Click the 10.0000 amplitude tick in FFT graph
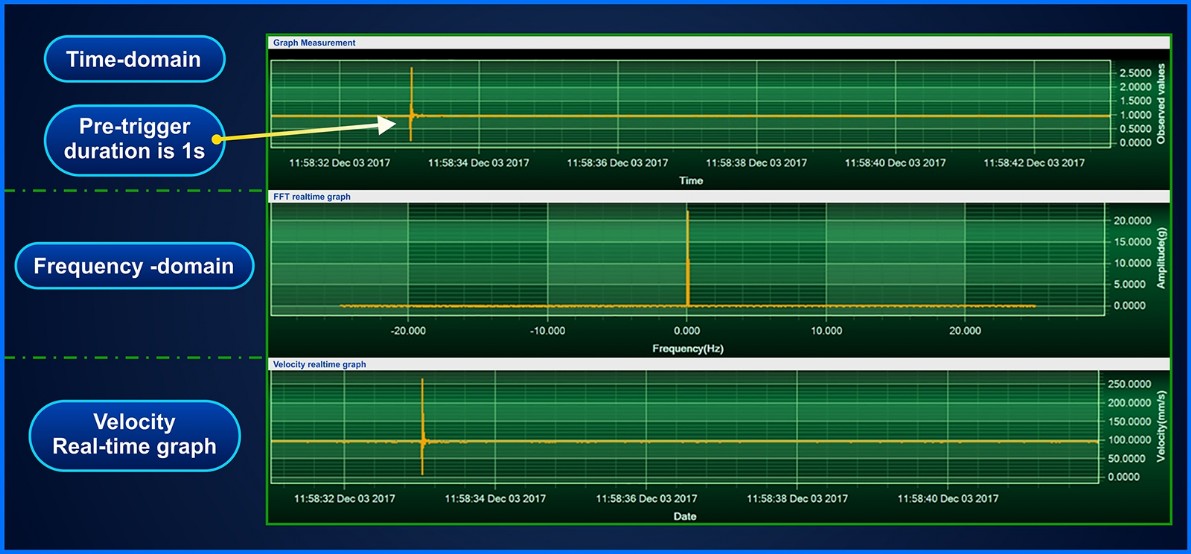This screenshot has height=554, width=1191. 1131,263
